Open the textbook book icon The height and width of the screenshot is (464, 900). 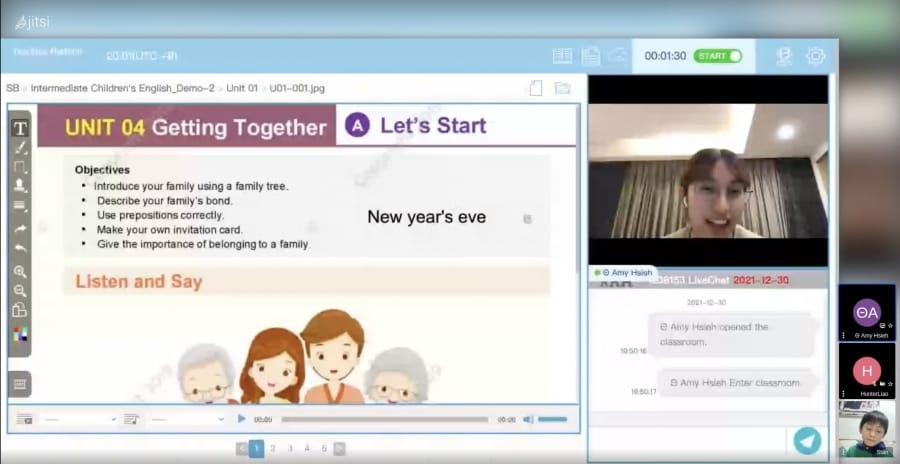pos(562,56)
